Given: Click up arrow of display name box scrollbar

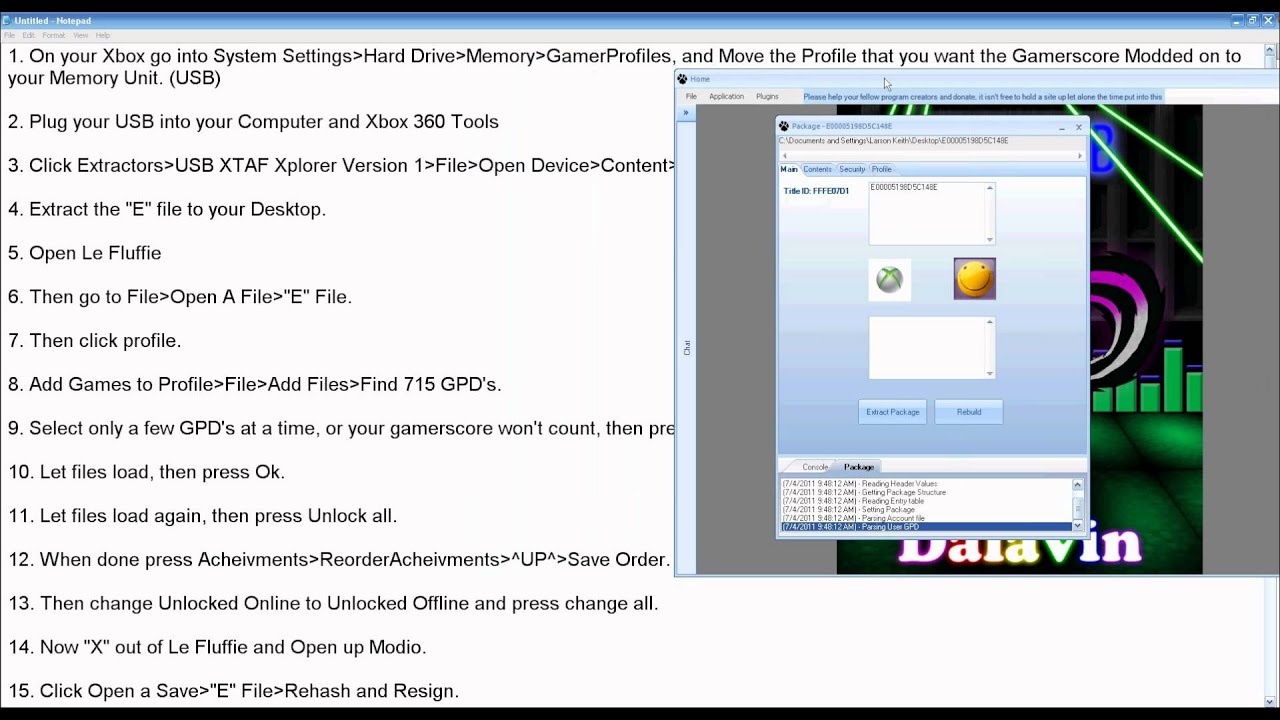Looking at the screenshot, I should coord(990,188).
